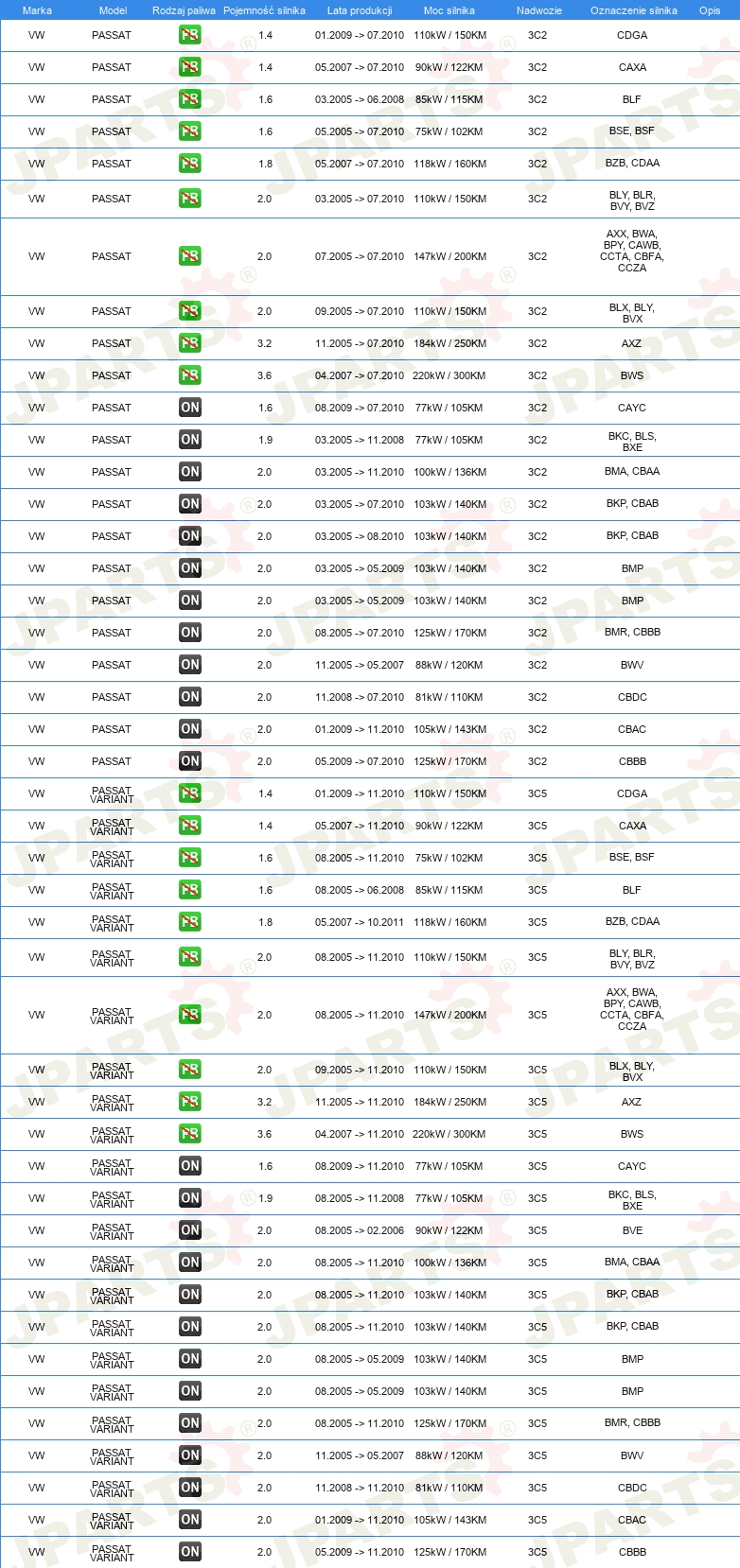Select the Nadwozie column header
This screenshot has width=740, height=1568.
[x=539, y=10]
